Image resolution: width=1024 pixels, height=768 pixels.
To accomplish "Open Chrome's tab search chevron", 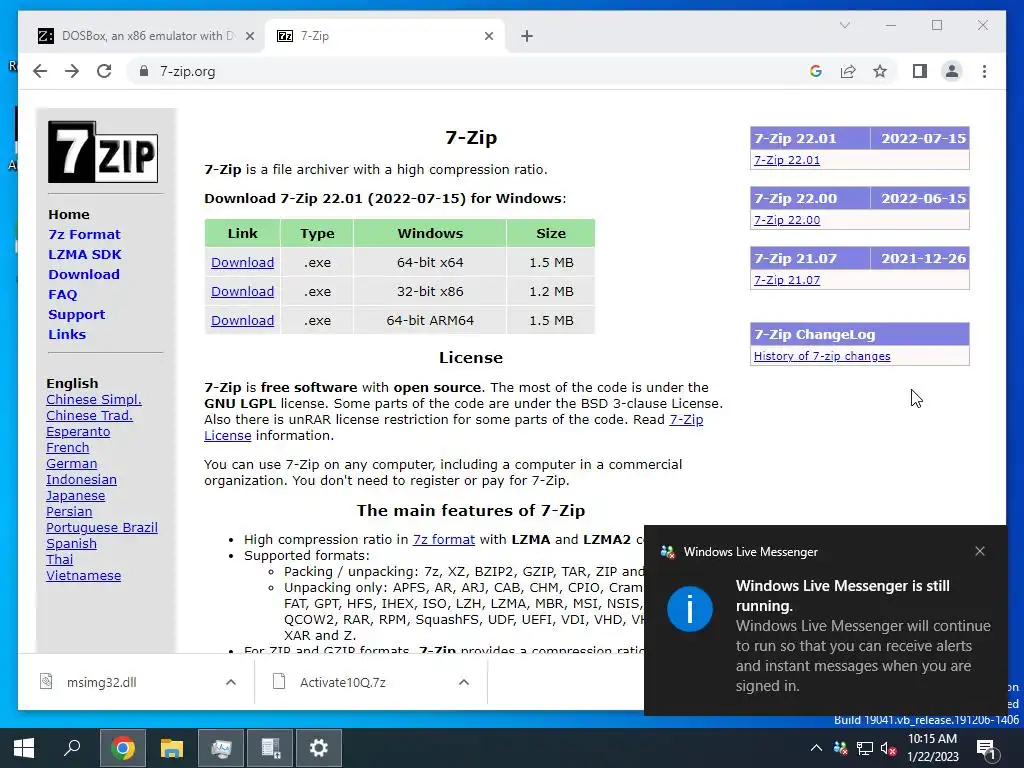I will click(x=844, y=25).
